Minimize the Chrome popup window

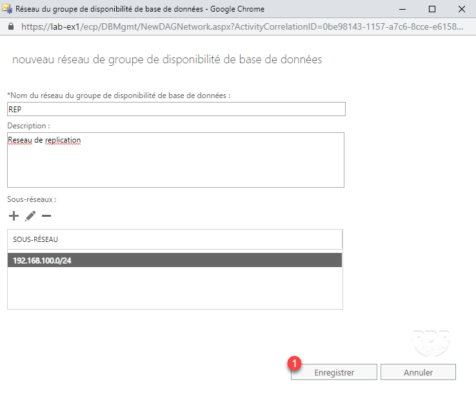click(403, 9)
